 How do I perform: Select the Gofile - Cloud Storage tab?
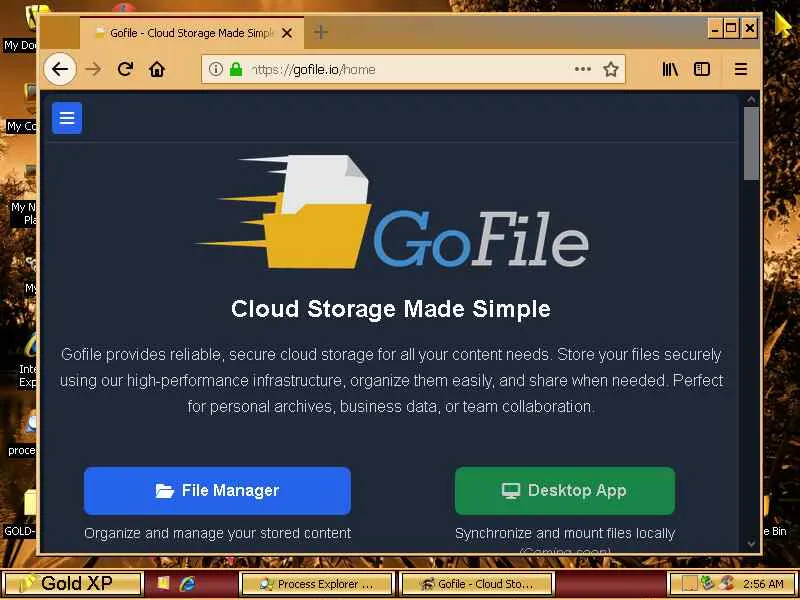click(x=192, y=33)
